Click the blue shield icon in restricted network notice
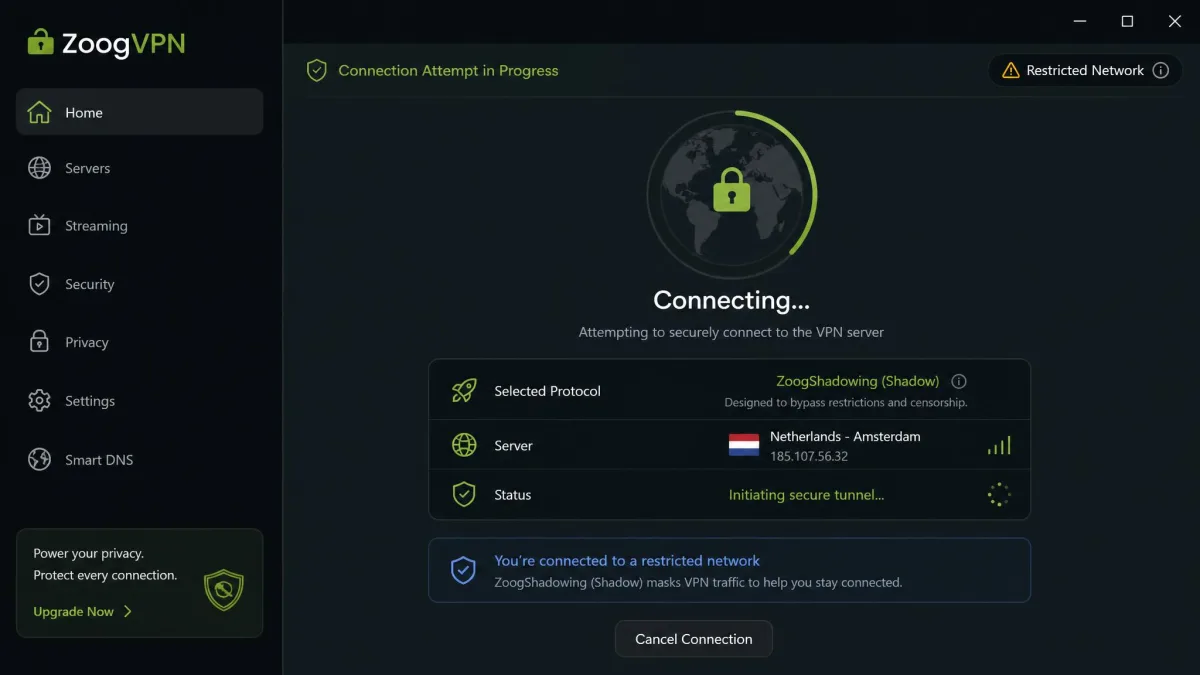Image resolution: width=1200 pixels, height=675 pixels. pyautogui.click(x=462, y=571)
